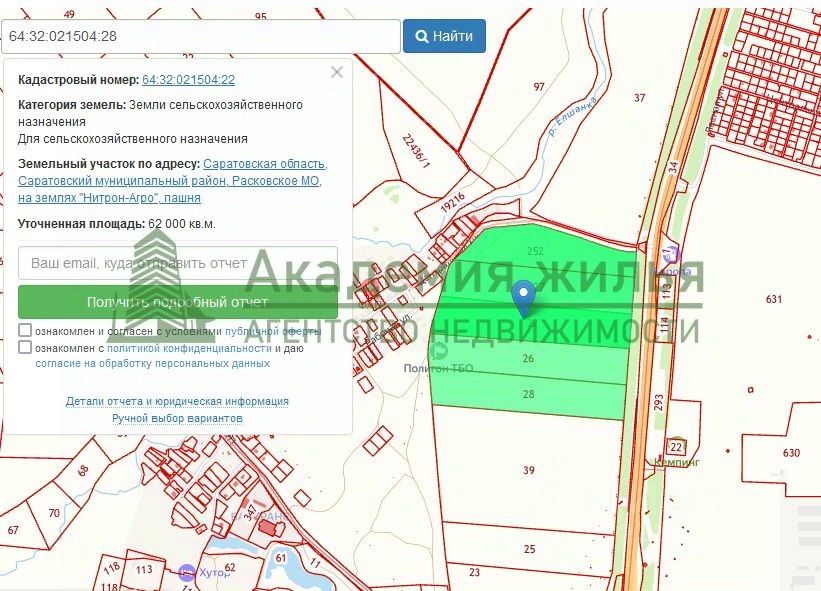The image size is (821, 591).
Task: Open Ручной выбор вариантов link
Action: pyautogui.click(x=177, y=418)
